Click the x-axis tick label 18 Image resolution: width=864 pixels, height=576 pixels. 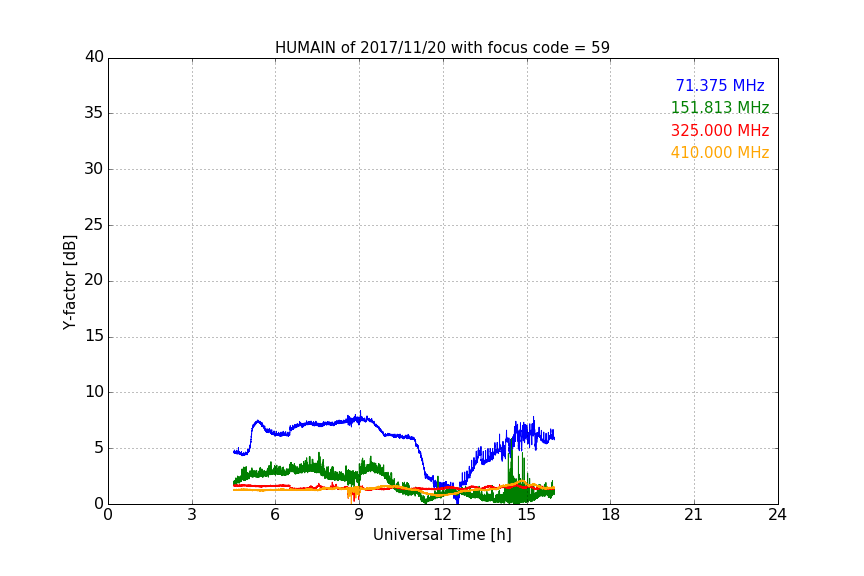611,515
